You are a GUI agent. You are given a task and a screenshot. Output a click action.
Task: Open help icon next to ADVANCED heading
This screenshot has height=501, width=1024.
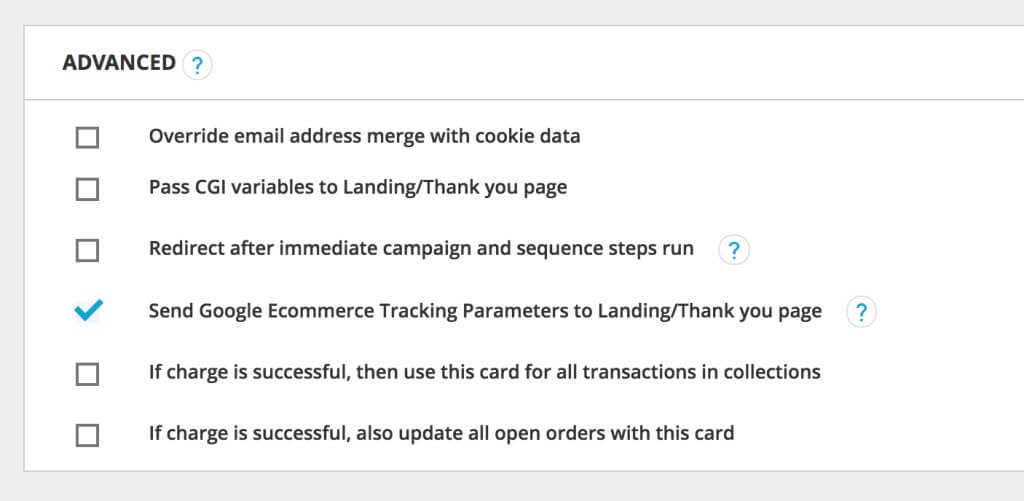point(197,65)
